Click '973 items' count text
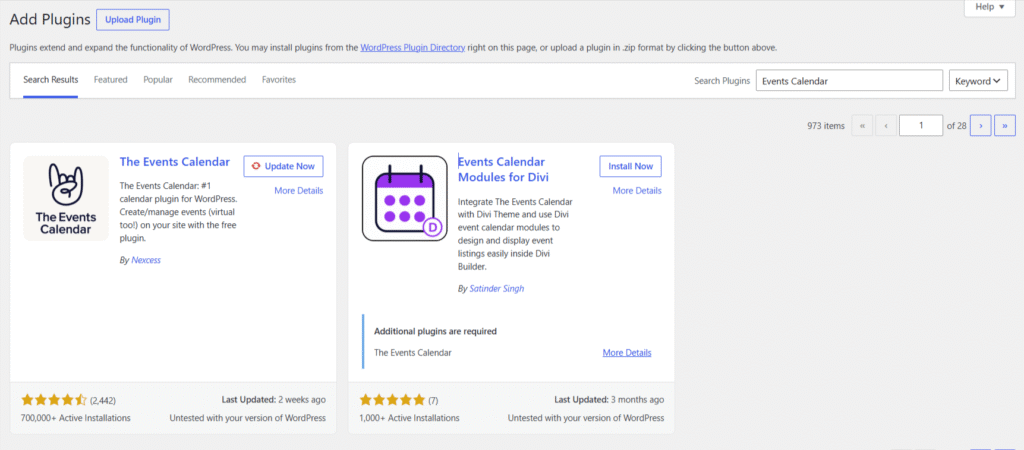The image size is (1024, 450). [826, 126]
